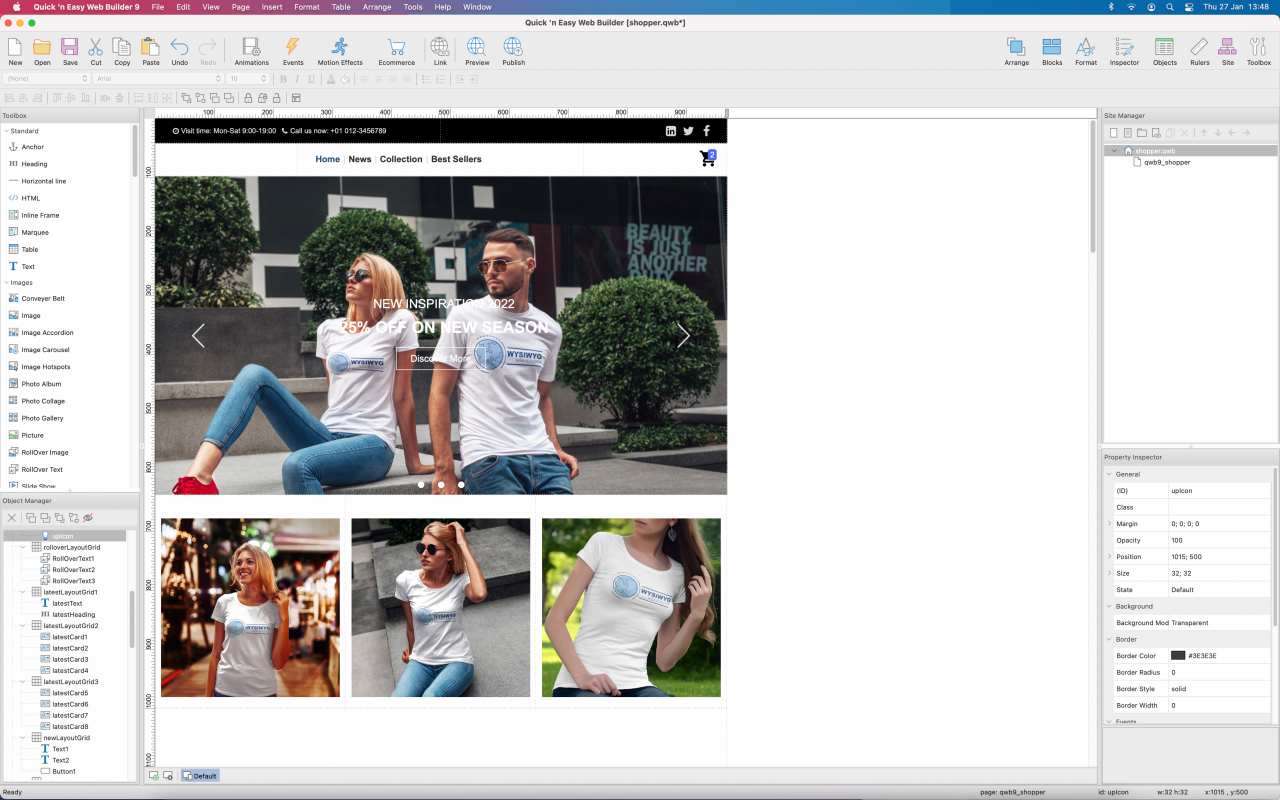Click the LinkedIn icon in the page header
1280x800 pixels.
click(x=671, y=131)
